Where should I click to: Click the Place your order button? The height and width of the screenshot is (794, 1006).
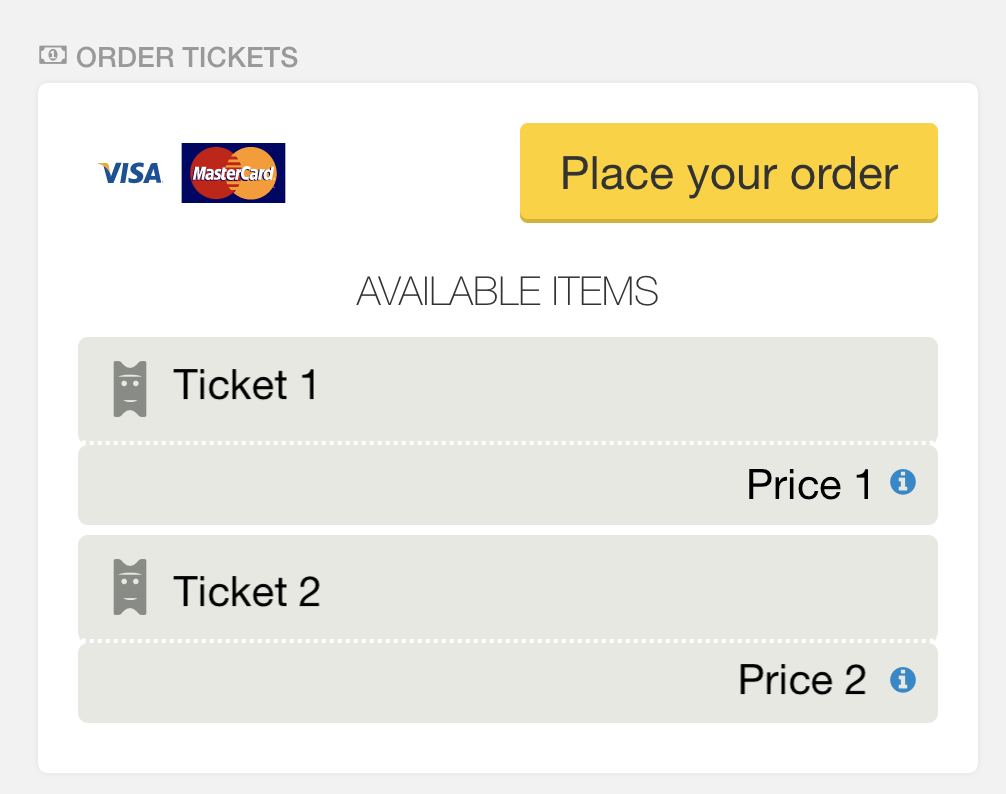(x=729, y=173)
